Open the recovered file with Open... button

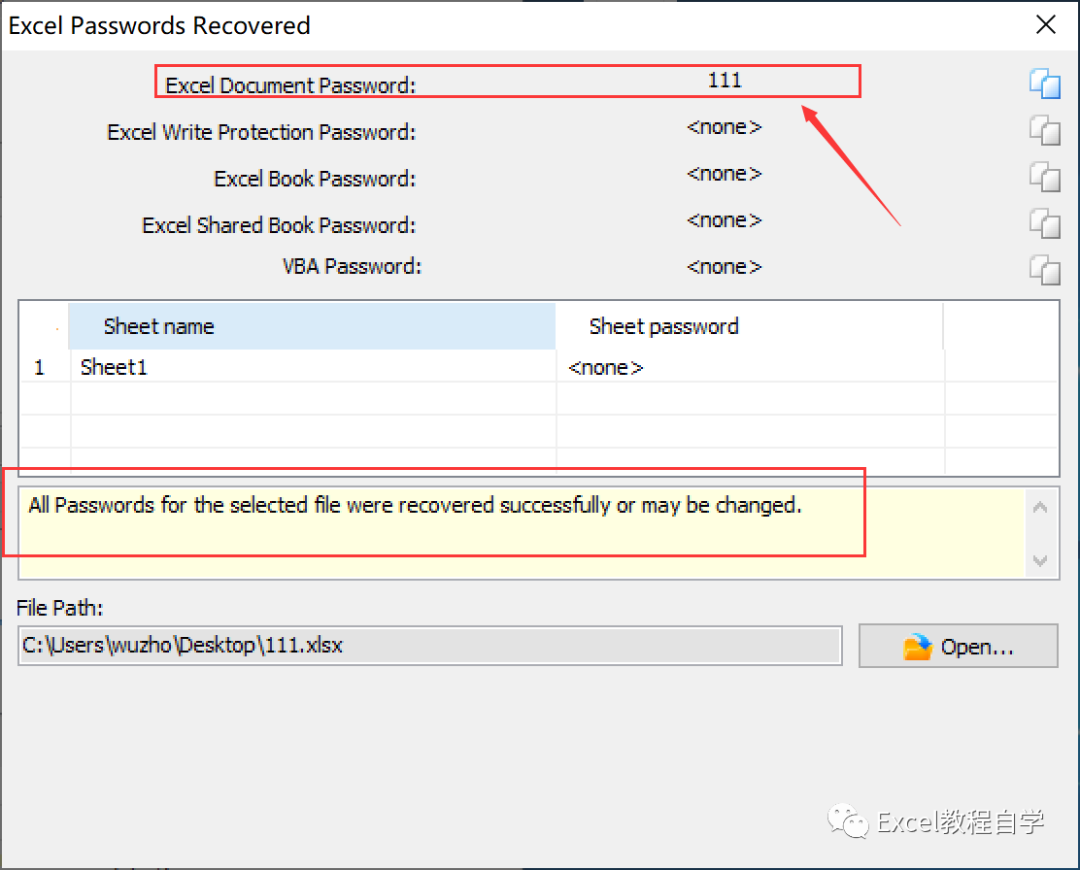(x=958, y=646)
